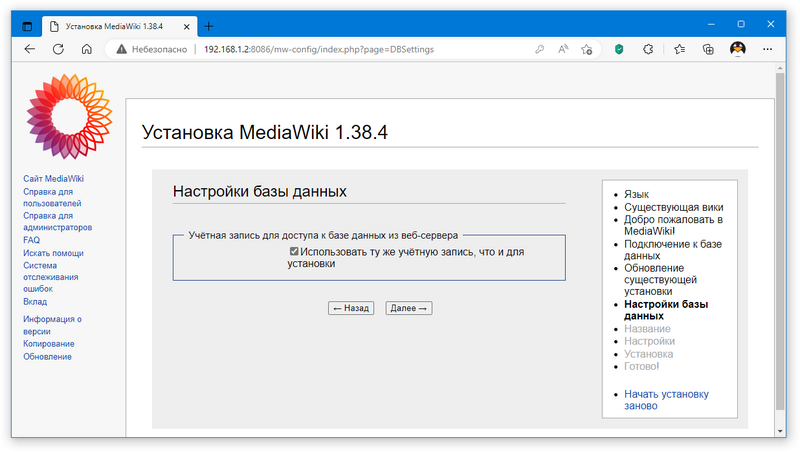Viewport: 800px width, 452px height.
Task: Open the browser extensions puzzle icon
Action: click(x=648, y=49)
